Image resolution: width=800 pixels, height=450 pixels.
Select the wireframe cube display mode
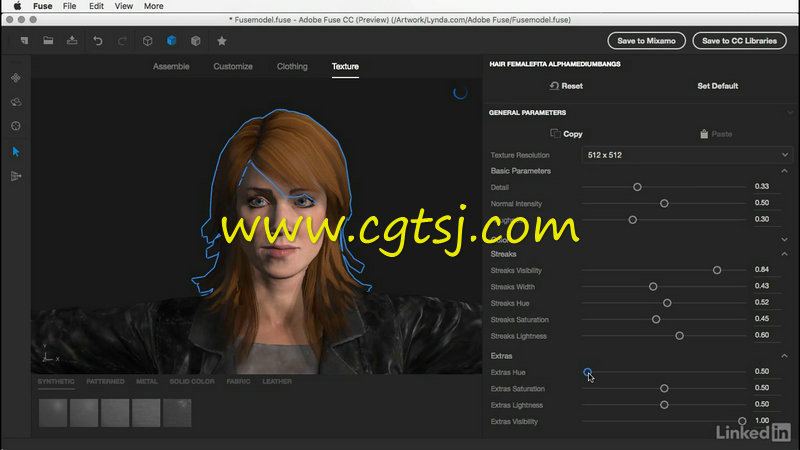tap(147, 41)
